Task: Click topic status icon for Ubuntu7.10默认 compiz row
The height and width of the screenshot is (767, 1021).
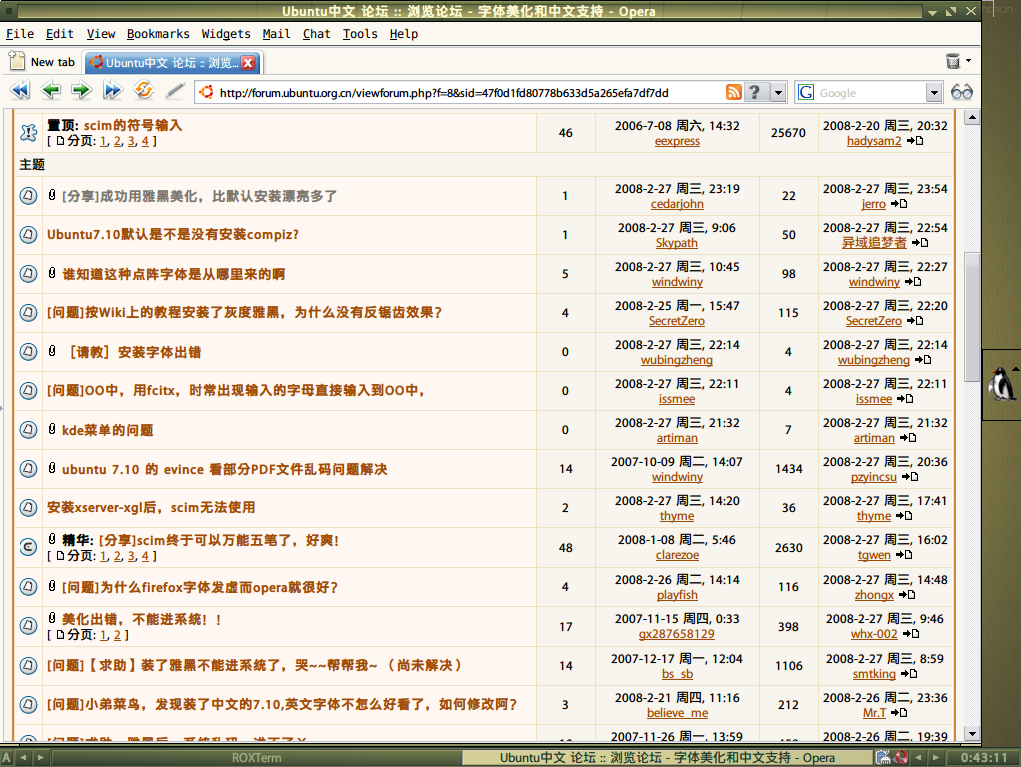Action: tap(28, 234)
